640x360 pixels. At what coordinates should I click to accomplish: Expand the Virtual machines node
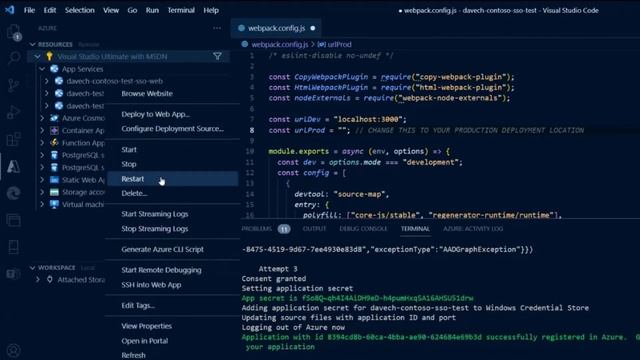pyautogui.click(x=42, y=204)
